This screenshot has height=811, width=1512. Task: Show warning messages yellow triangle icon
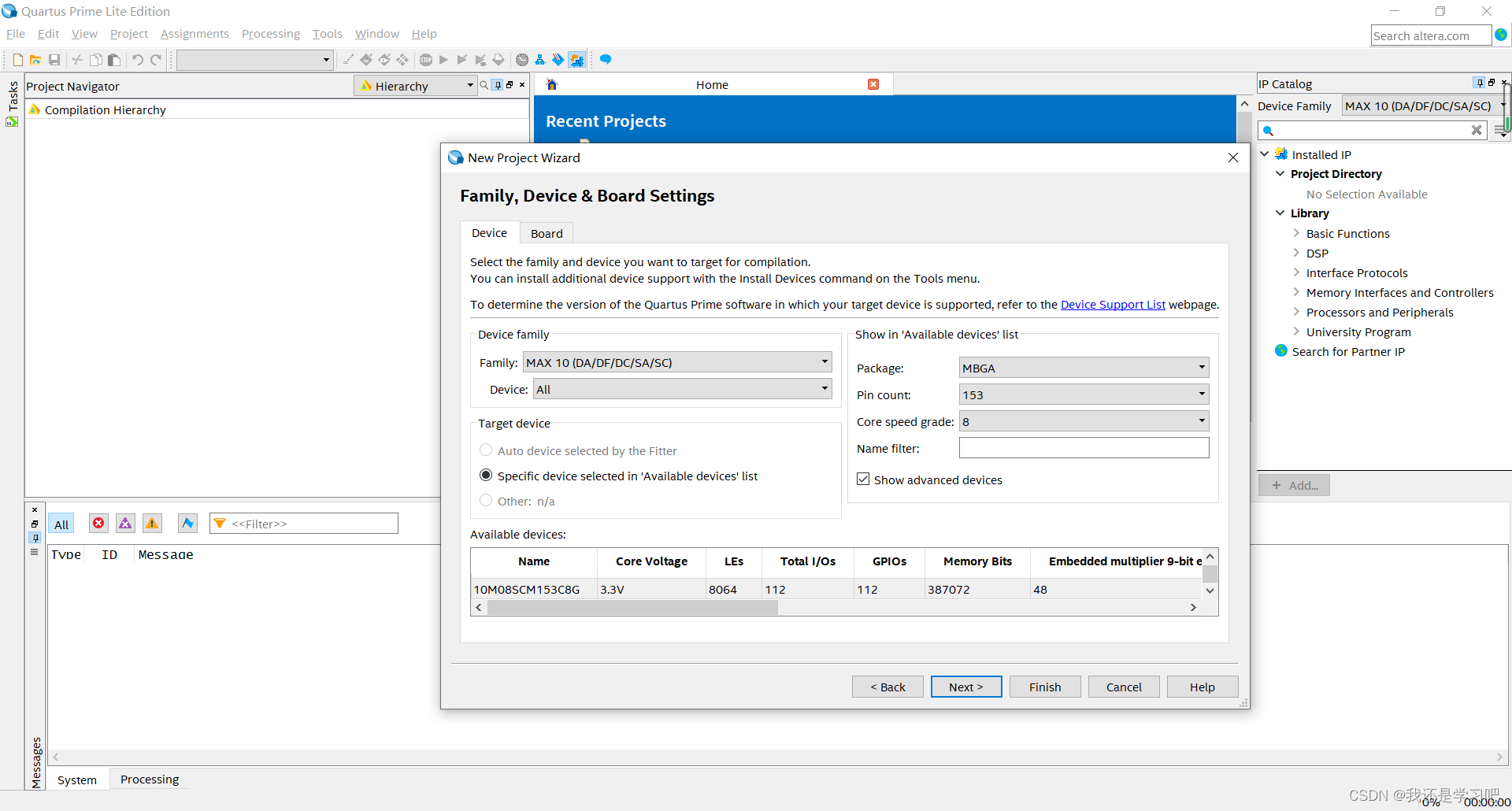152,523
